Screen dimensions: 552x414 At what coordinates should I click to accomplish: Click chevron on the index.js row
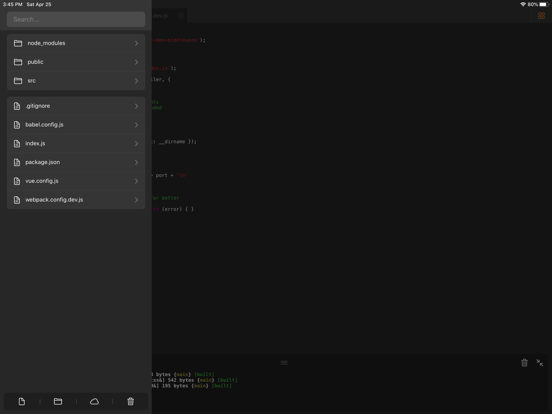click(x=136, y=143)
